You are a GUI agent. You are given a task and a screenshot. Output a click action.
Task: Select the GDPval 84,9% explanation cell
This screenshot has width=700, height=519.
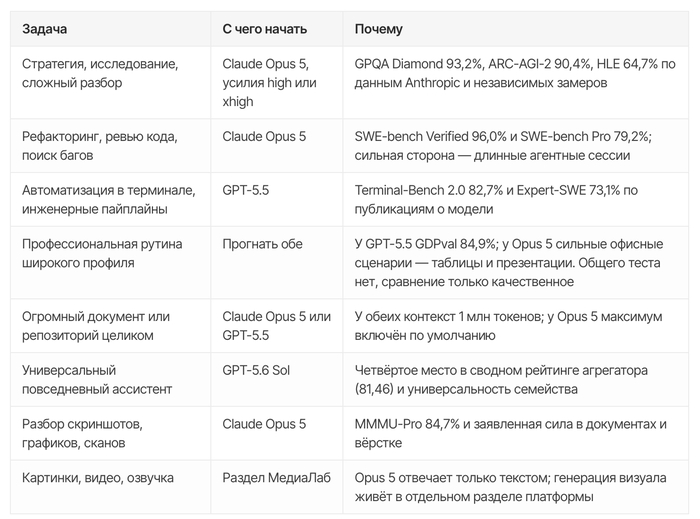pos(516,263)
